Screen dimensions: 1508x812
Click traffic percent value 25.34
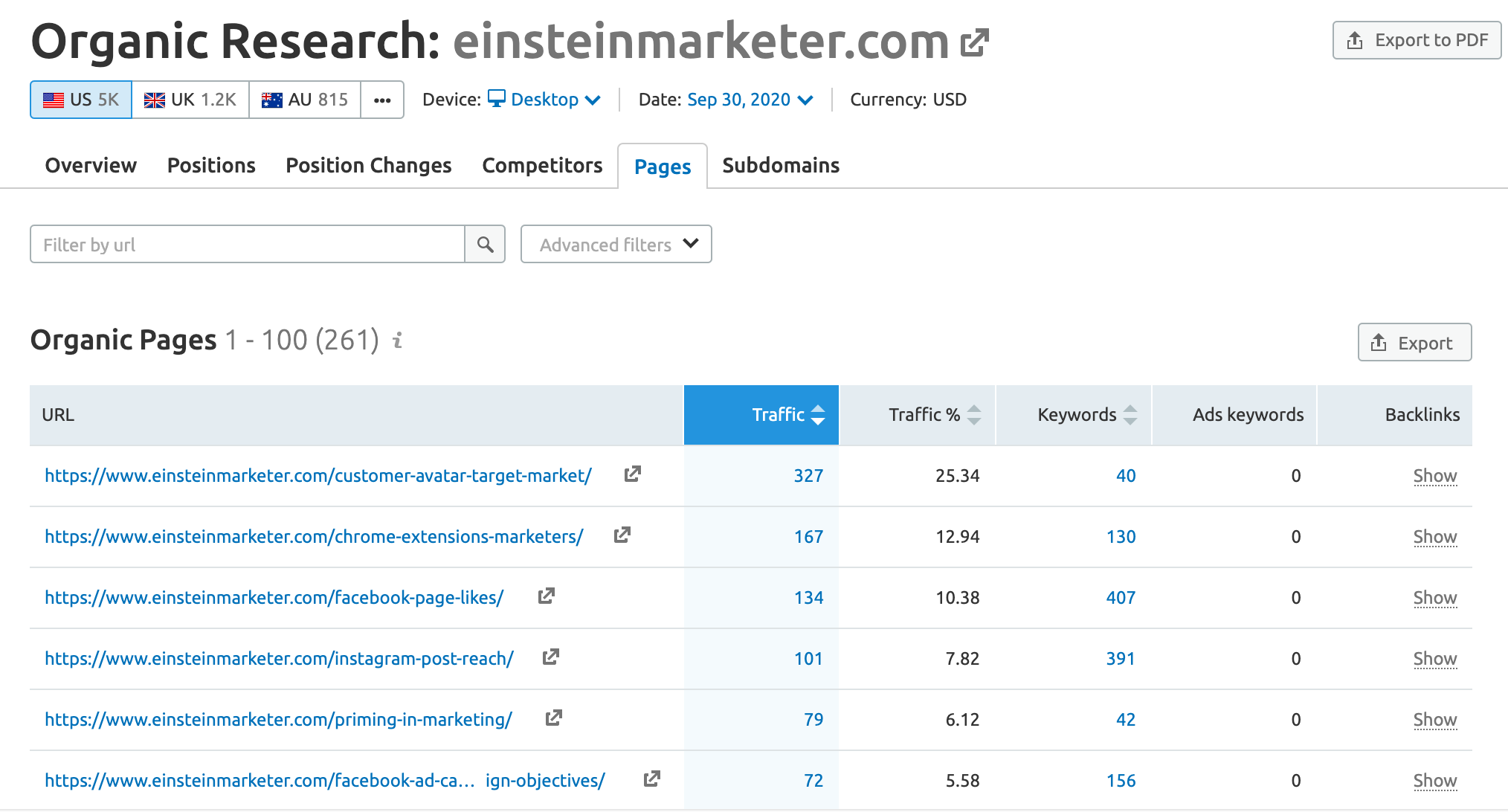pos(958,475)
